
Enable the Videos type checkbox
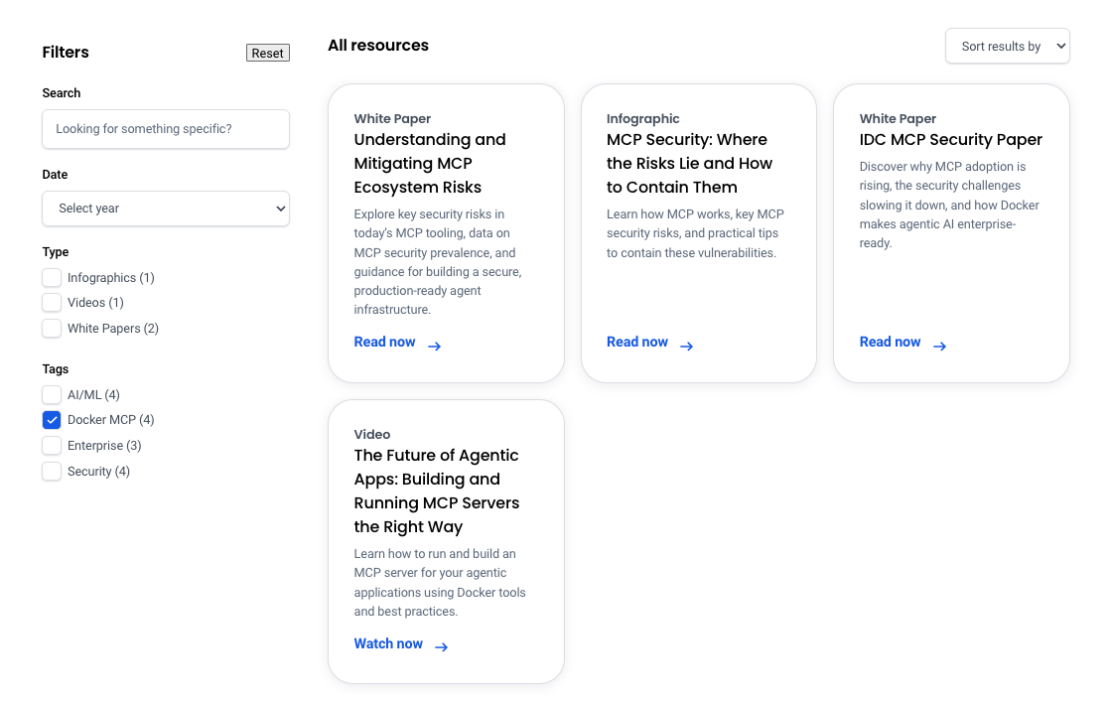click(x=52, y=302)
